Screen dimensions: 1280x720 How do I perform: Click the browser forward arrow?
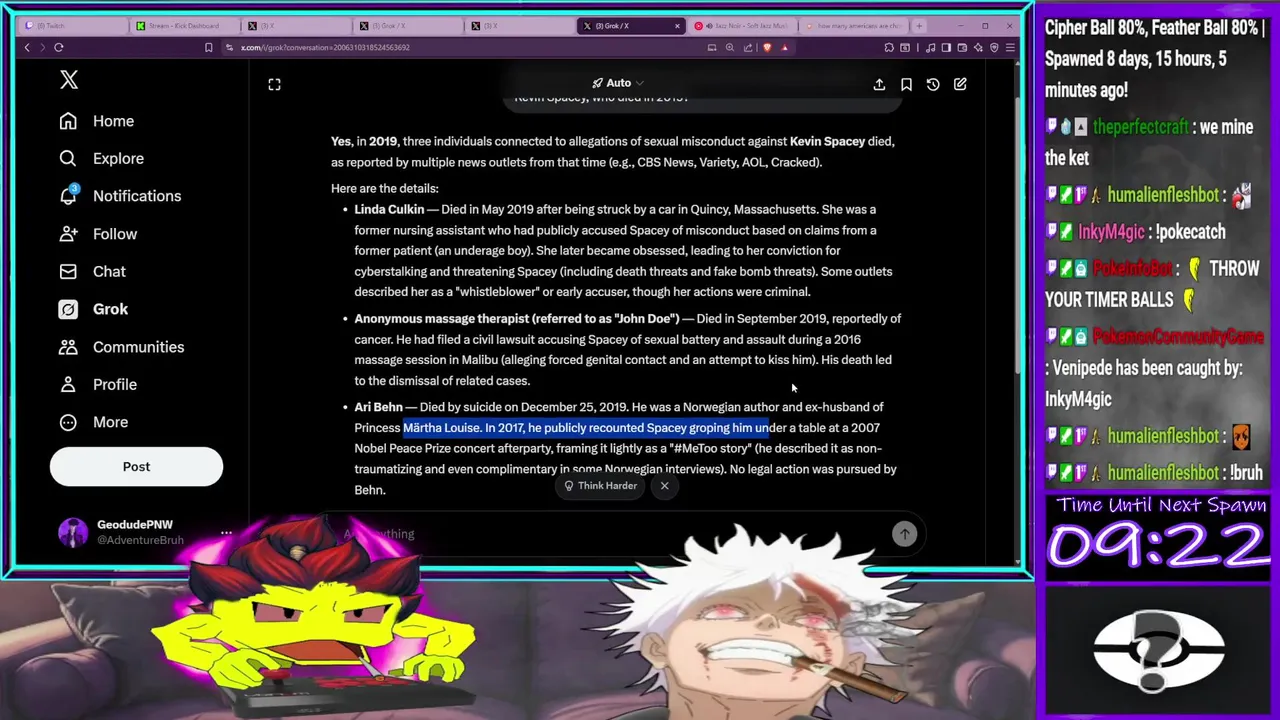(x=42, y=47)
